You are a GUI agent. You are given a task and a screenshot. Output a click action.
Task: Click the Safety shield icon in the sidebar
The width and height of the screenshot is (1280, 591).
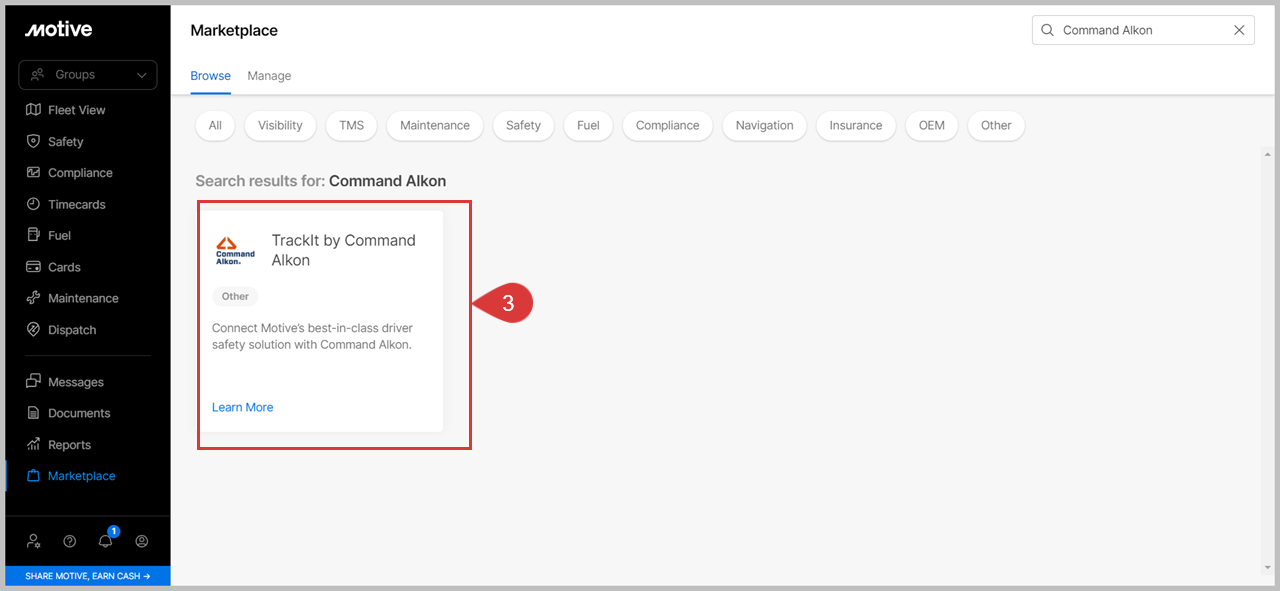tap(33, 142)
